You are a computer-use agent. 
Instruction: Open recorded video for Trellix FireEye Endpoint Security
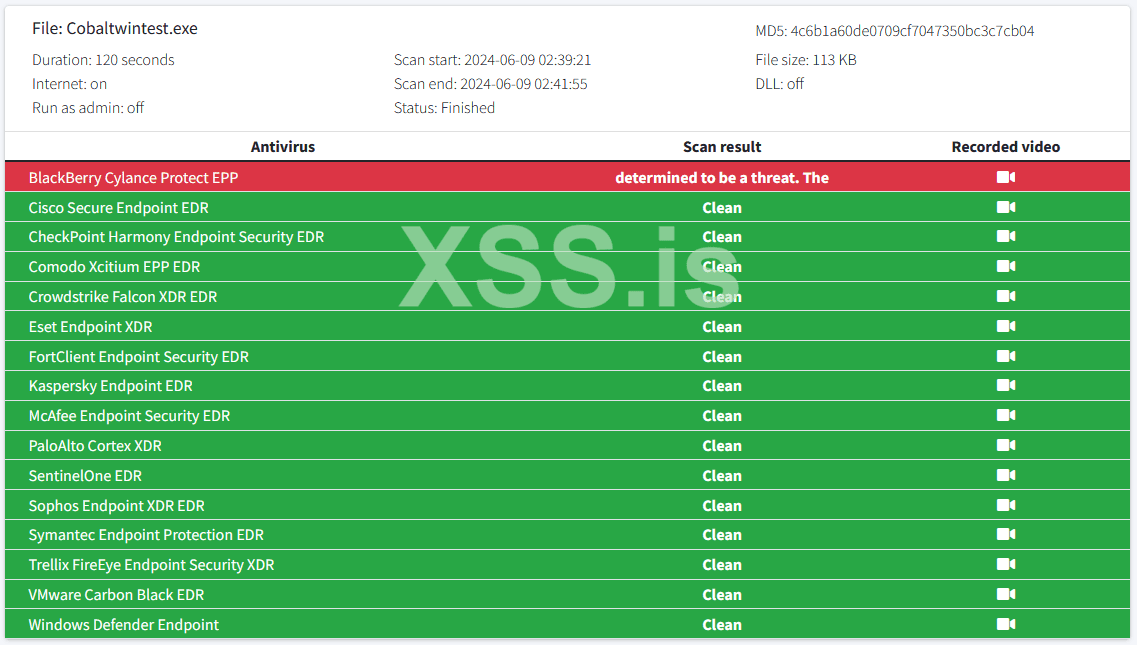[1006, 564]
